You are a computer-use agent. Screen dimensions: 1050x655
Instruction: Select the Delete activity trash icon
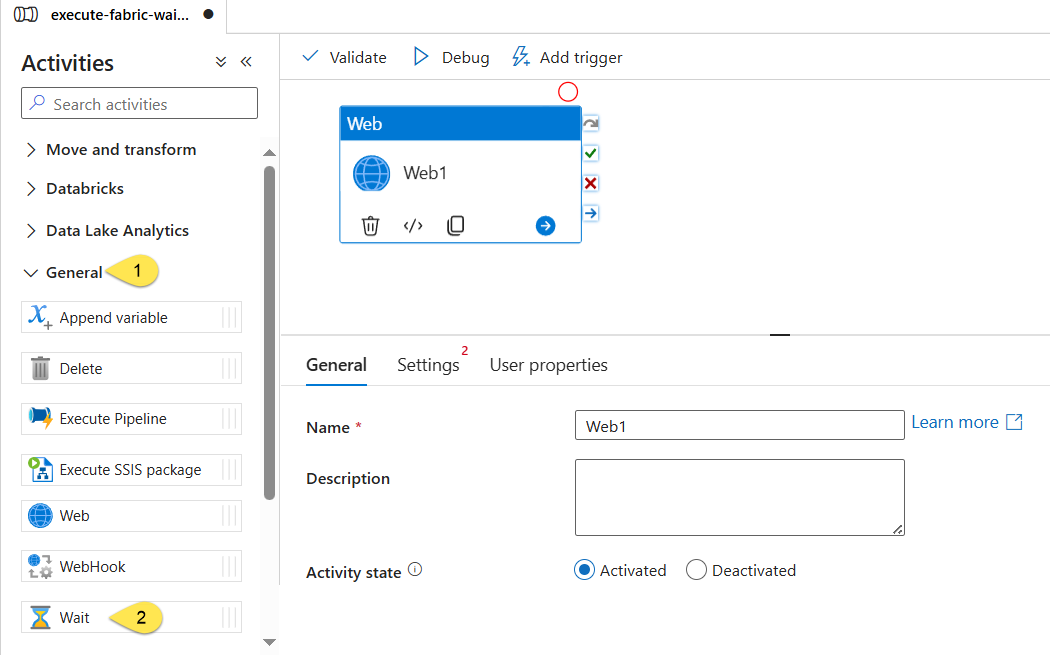(40, 368)
